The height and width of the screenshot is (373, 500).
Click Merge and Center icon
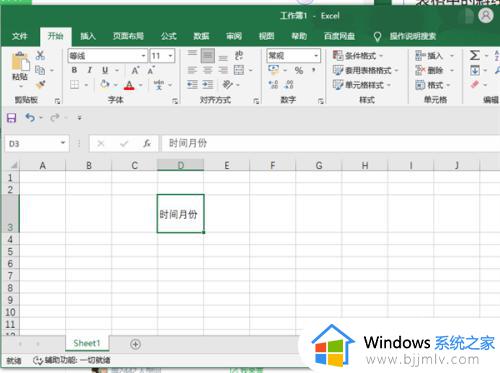[239, 70]
